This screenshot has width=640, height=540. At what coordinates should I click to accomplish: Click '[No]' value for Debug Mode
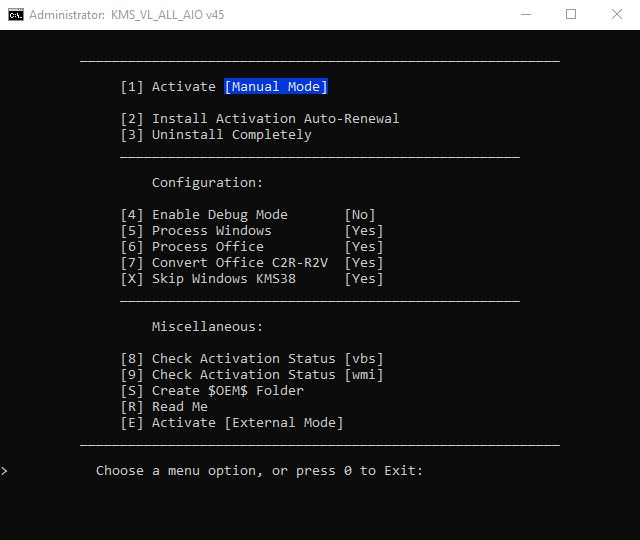click(x=360, y=215)
